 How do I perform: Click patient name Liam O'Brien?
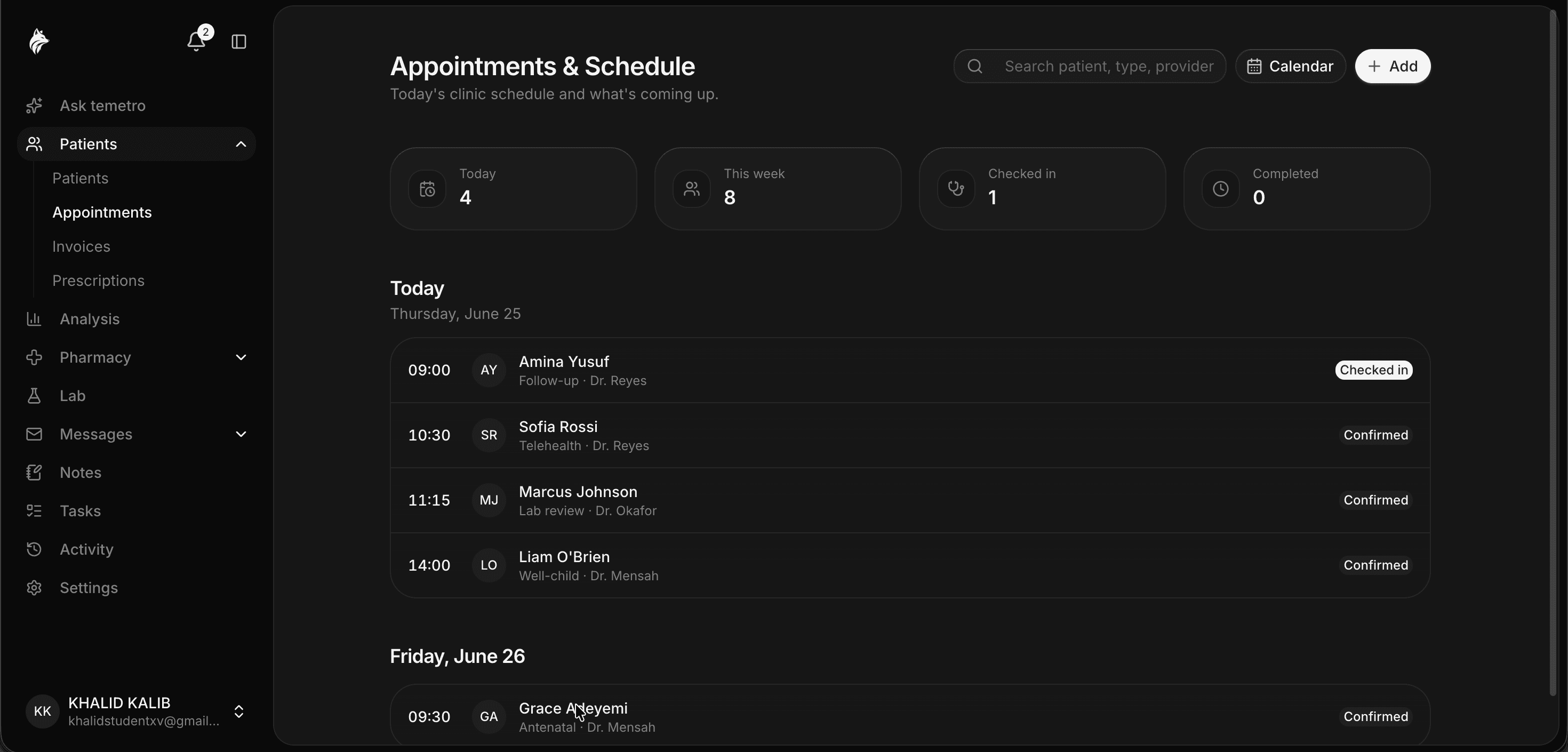click(x=564, y=557)
